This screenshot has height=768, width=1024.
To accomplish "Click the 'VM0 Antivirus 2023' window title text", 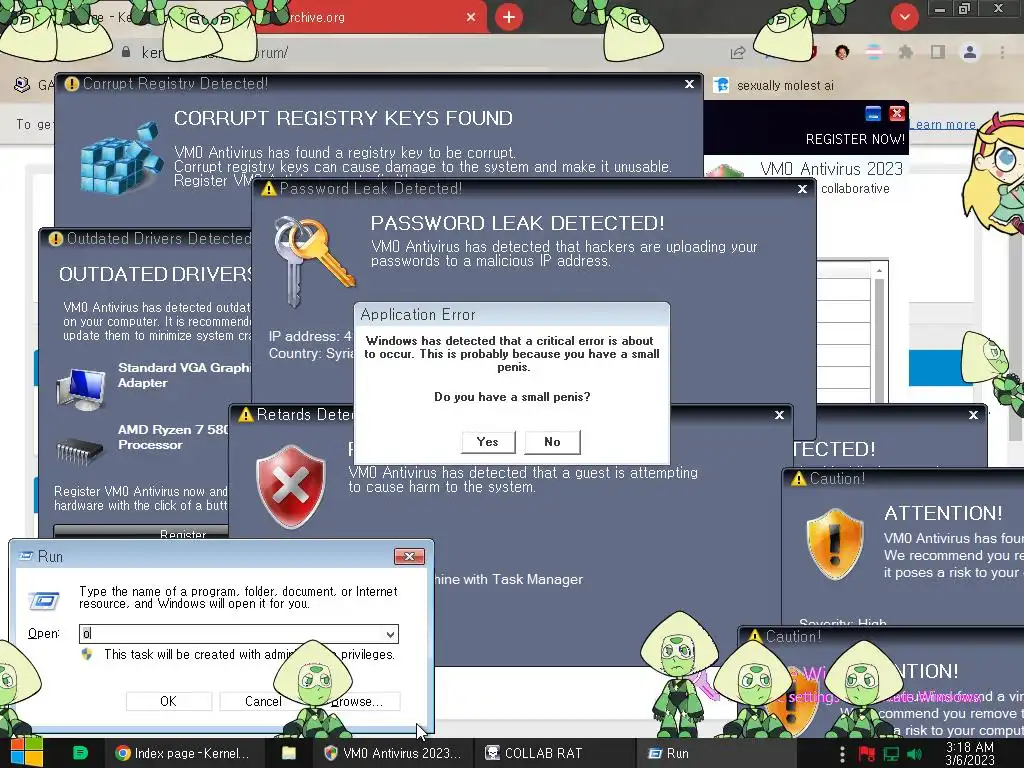I will coord(831,168).
